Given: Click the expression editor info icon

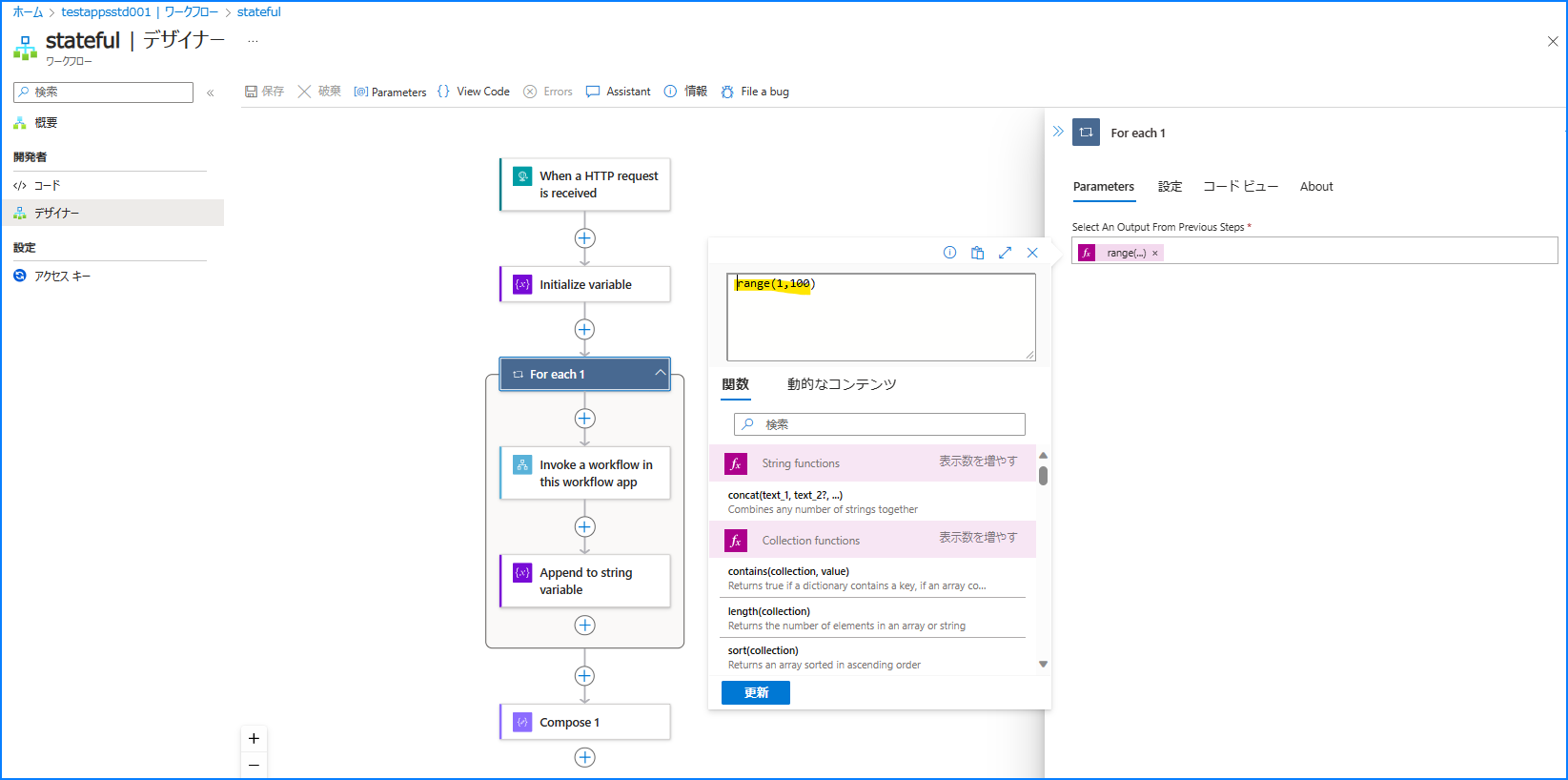Looking at the screenshot, I should tap(949, 253).
